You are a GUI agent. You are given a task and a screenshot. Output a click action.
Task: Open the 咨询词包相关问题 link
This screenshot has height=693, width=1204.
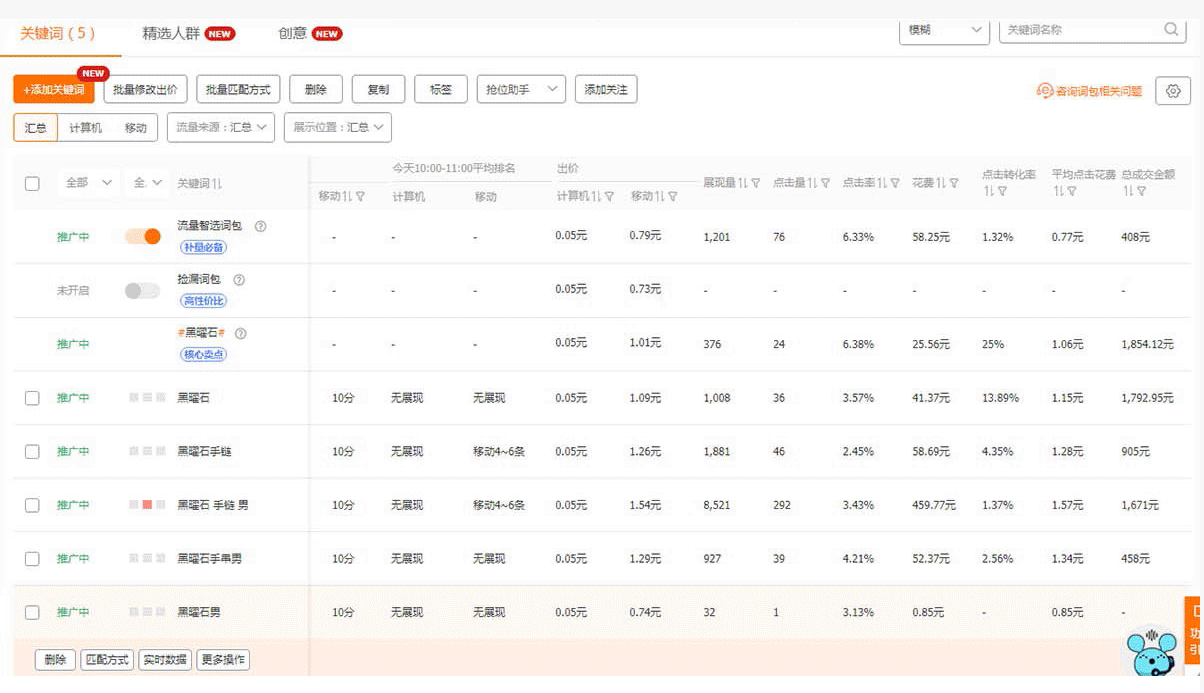coord(1090,91)
